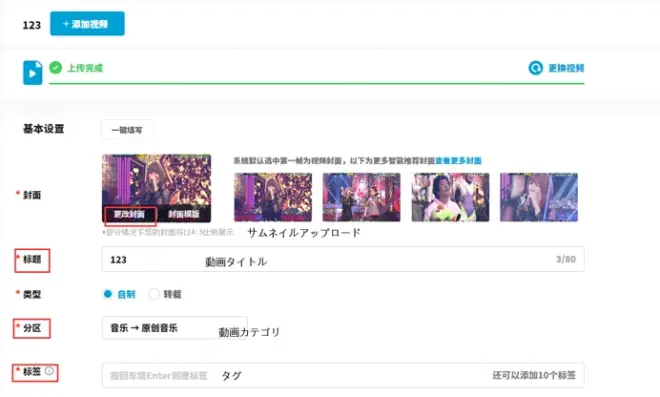Screen dimensions: 660x397
Task: Select the third recommended cover thumbnail
Action: click(450, 197)
